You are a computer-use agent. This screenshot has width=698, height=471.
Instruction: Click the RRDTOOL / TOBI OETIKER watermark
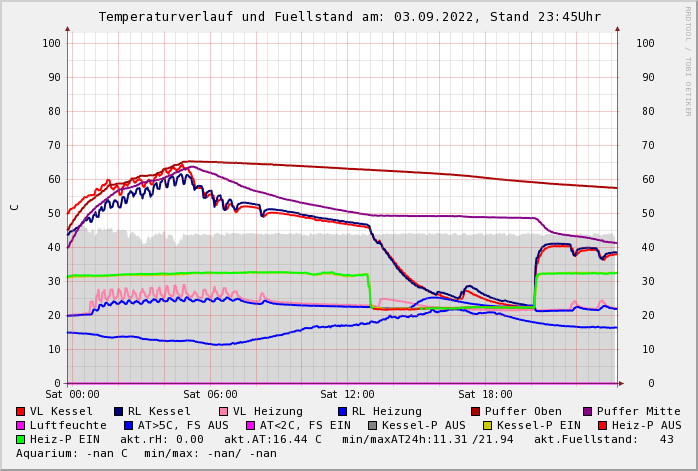[x=688, y=60]
